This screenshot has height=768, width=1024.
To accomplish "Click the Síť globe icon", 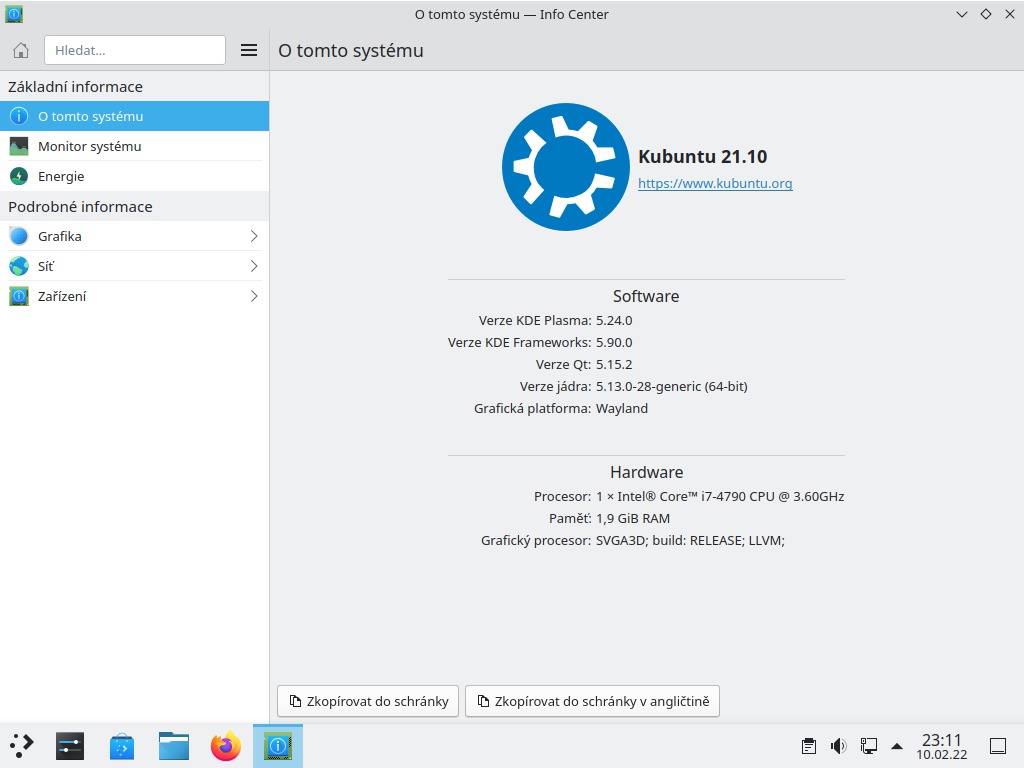I will pyautogui.click(x=19, y=266).
